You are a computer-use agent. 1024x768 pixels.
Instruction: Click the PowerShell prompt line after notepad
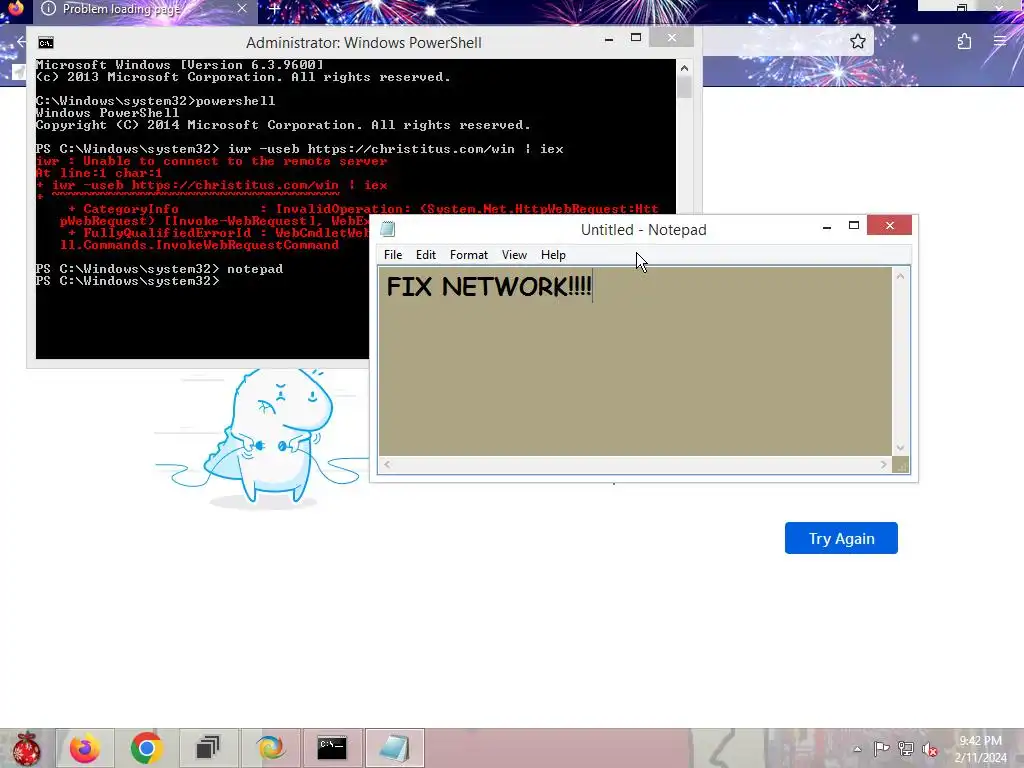click(x=128, y=281)
